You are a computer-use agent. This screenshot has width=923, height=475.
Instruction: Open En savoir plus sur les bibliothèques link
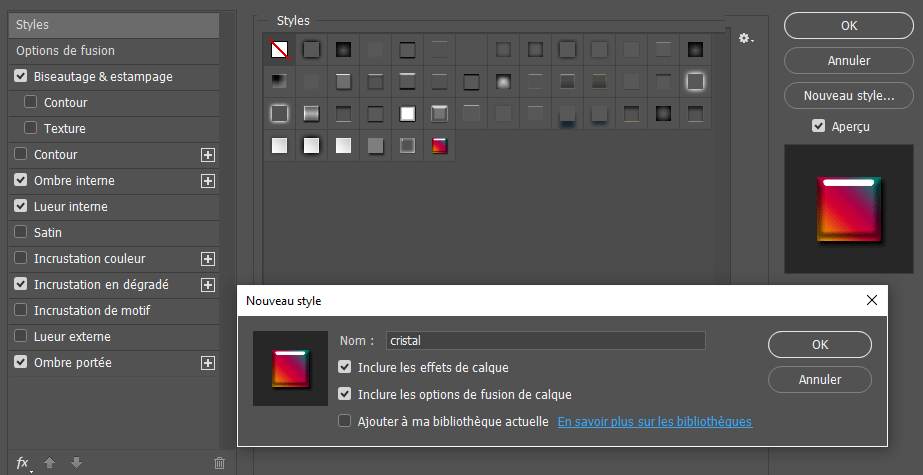click(654, 422)
